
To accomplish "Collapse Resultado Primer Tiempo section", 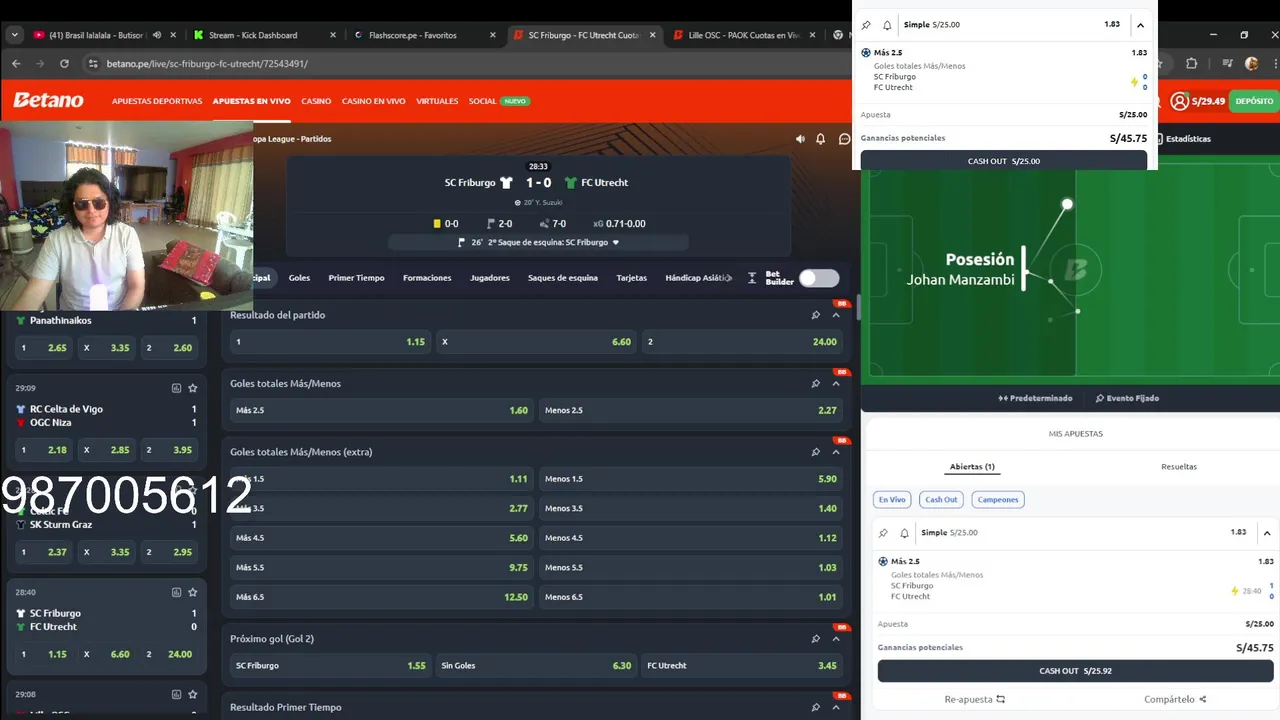I will [836, 707].
